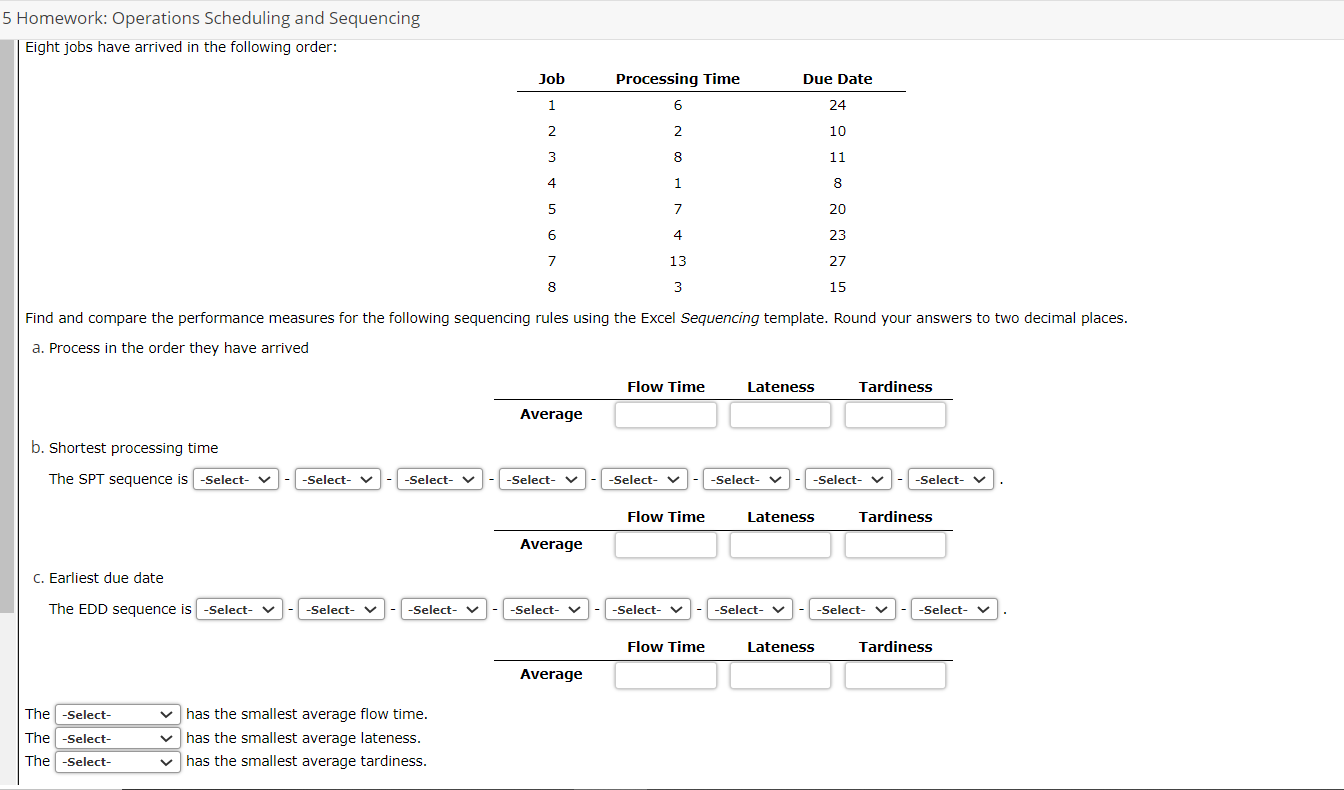Click the seventh SPT sequence dropdown
1344x790 pixels.
tap(848, 479)
